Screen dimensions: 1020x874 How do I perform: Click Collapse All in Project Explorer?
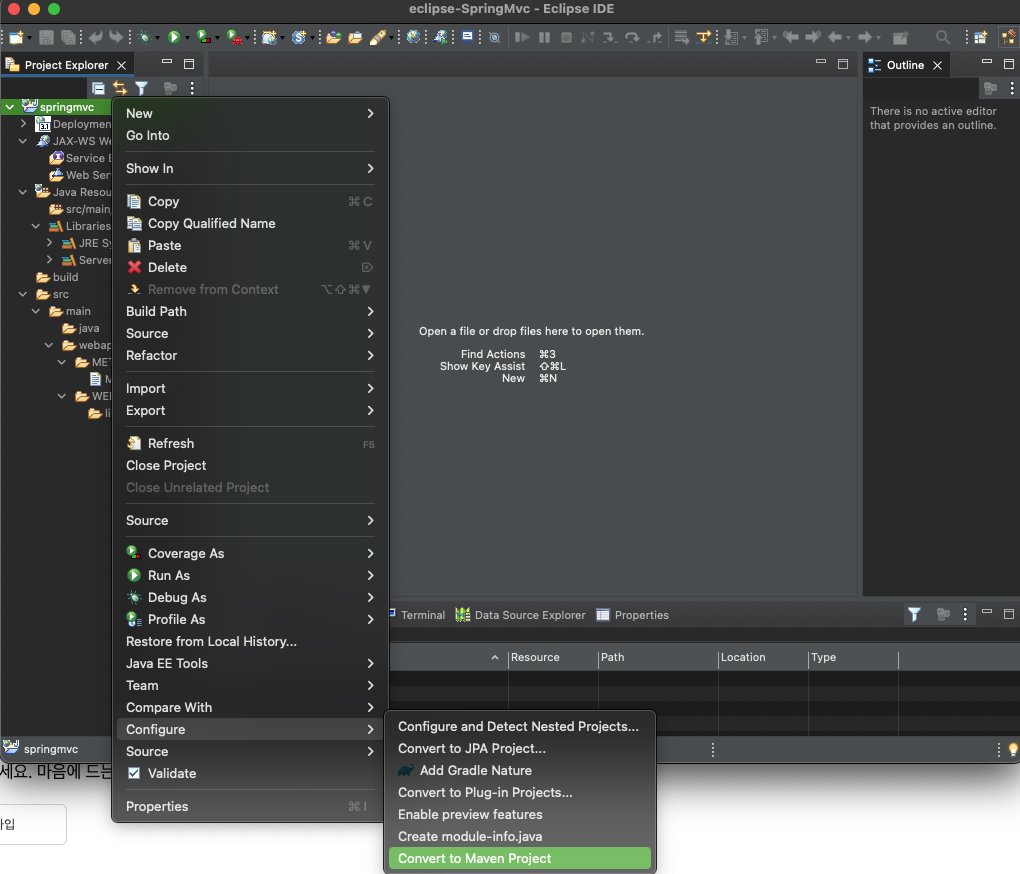tap(98, 88)
